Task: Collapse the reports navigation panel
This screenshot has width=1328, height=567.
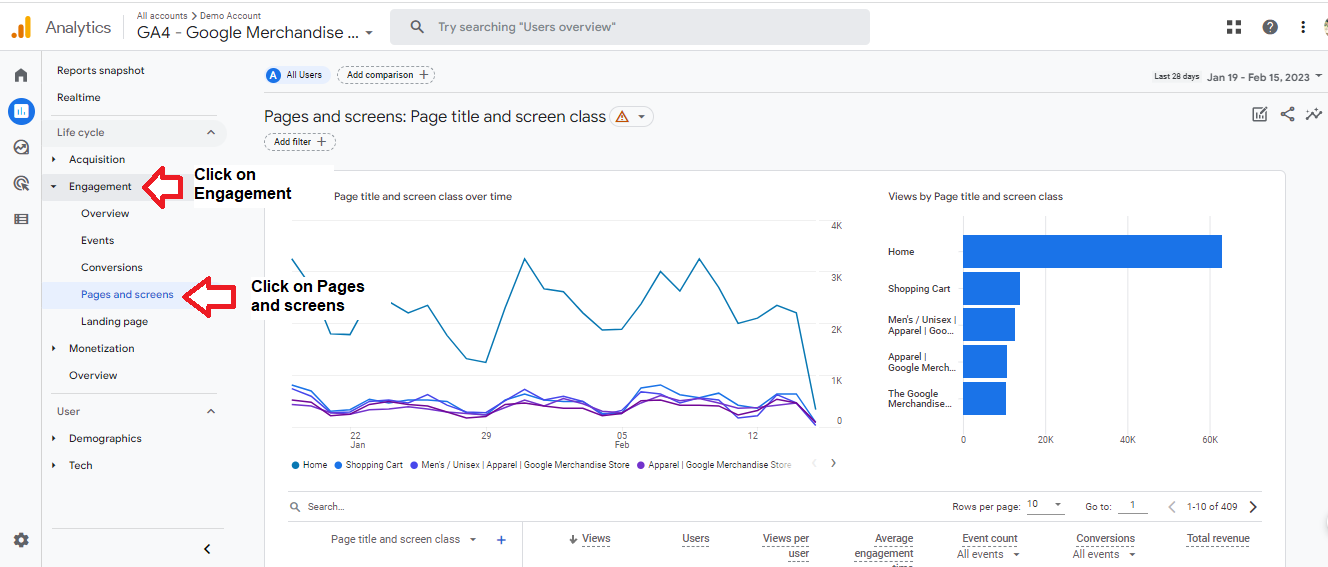Action: (x=207, y=549)
